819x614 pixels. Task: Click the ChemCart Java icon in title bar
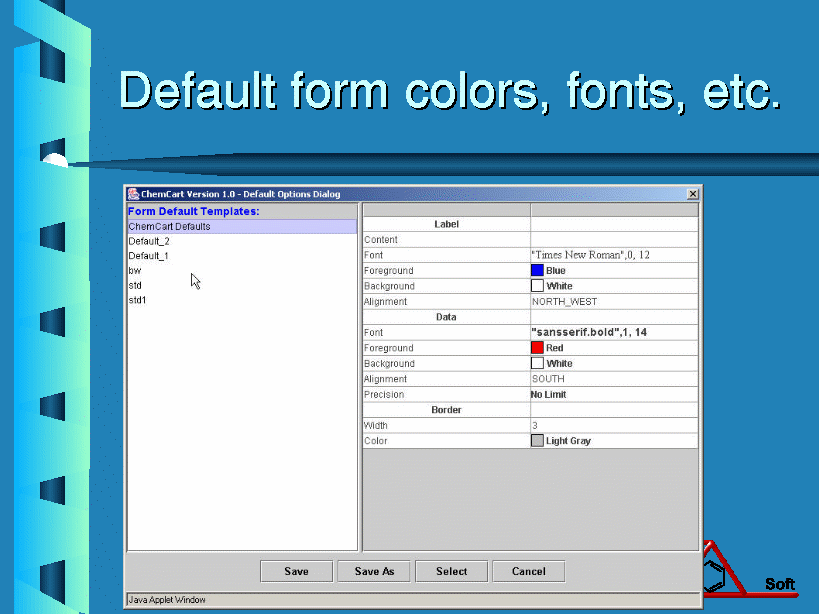point(134,194)
